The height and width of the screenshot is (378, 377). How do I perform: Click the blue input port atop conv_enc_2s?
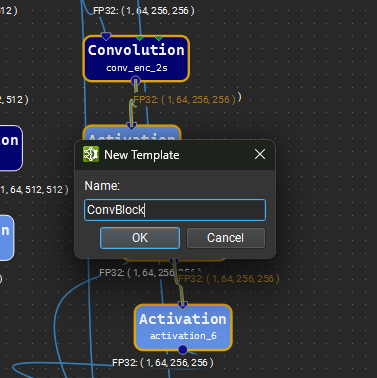[106, 36]
